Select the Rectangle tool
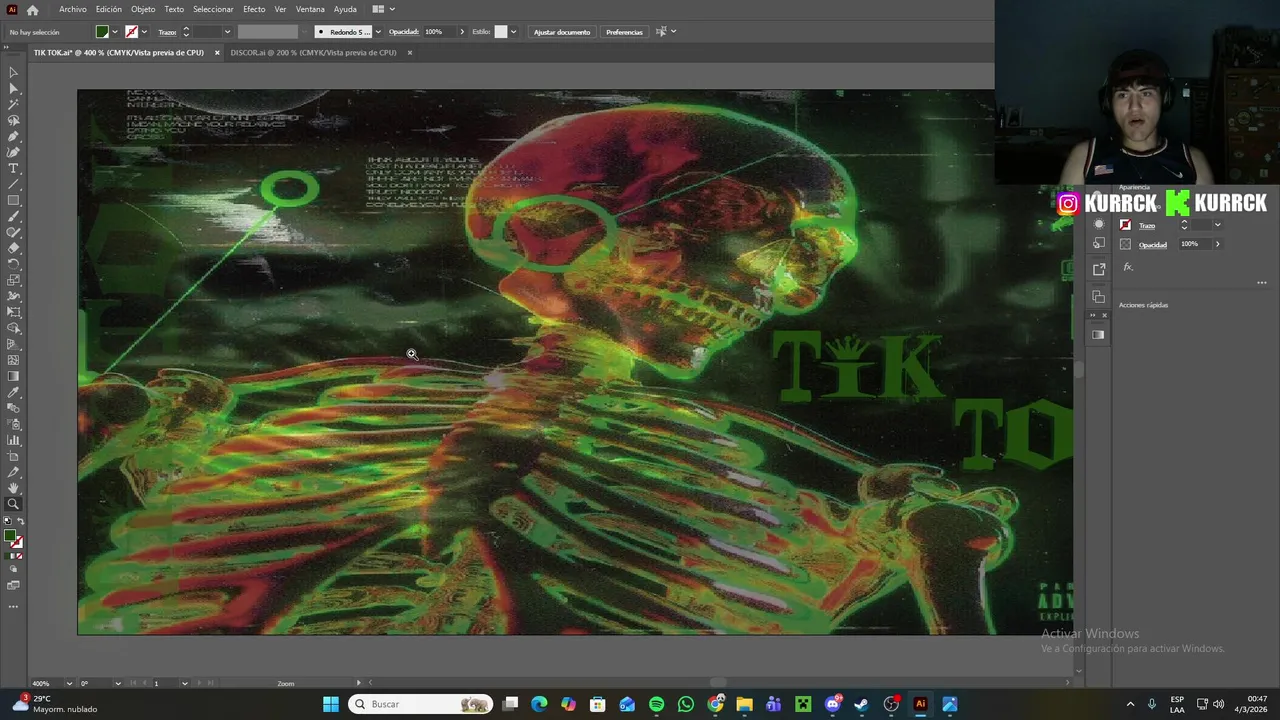This screenshot has height=720, width=1280. (x=13, y=200)
